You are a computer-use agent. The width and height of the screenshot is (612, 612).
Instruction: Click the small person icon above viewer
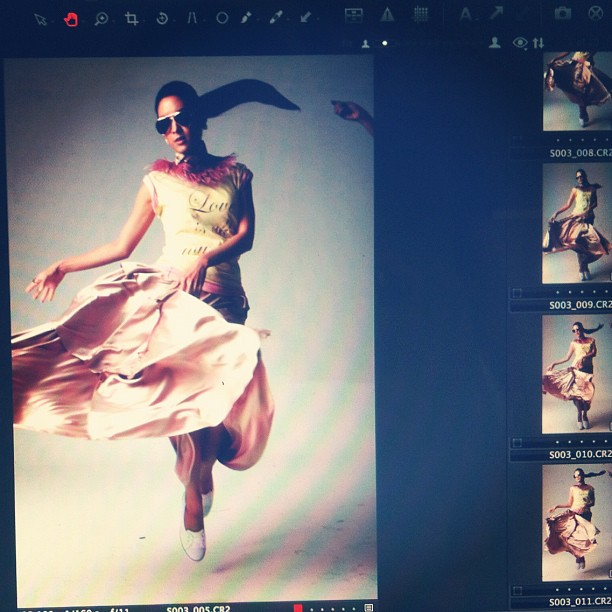click(365, 44)
